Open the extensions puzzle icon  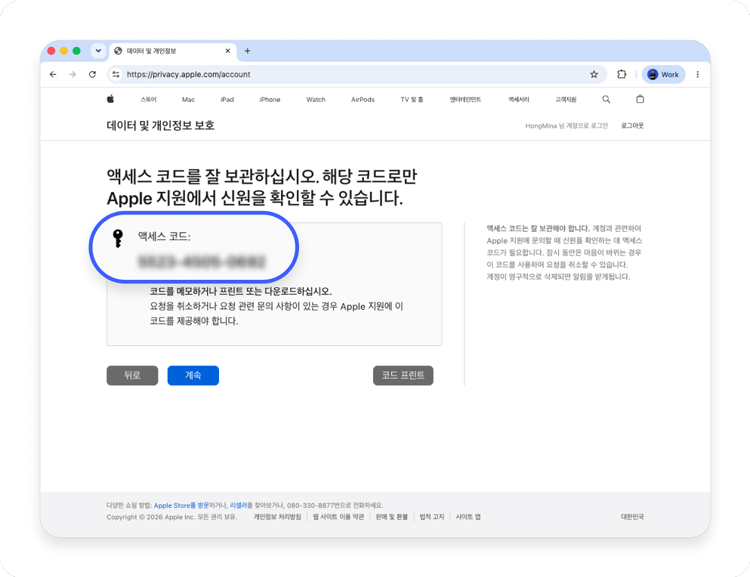tap(621, 74)
